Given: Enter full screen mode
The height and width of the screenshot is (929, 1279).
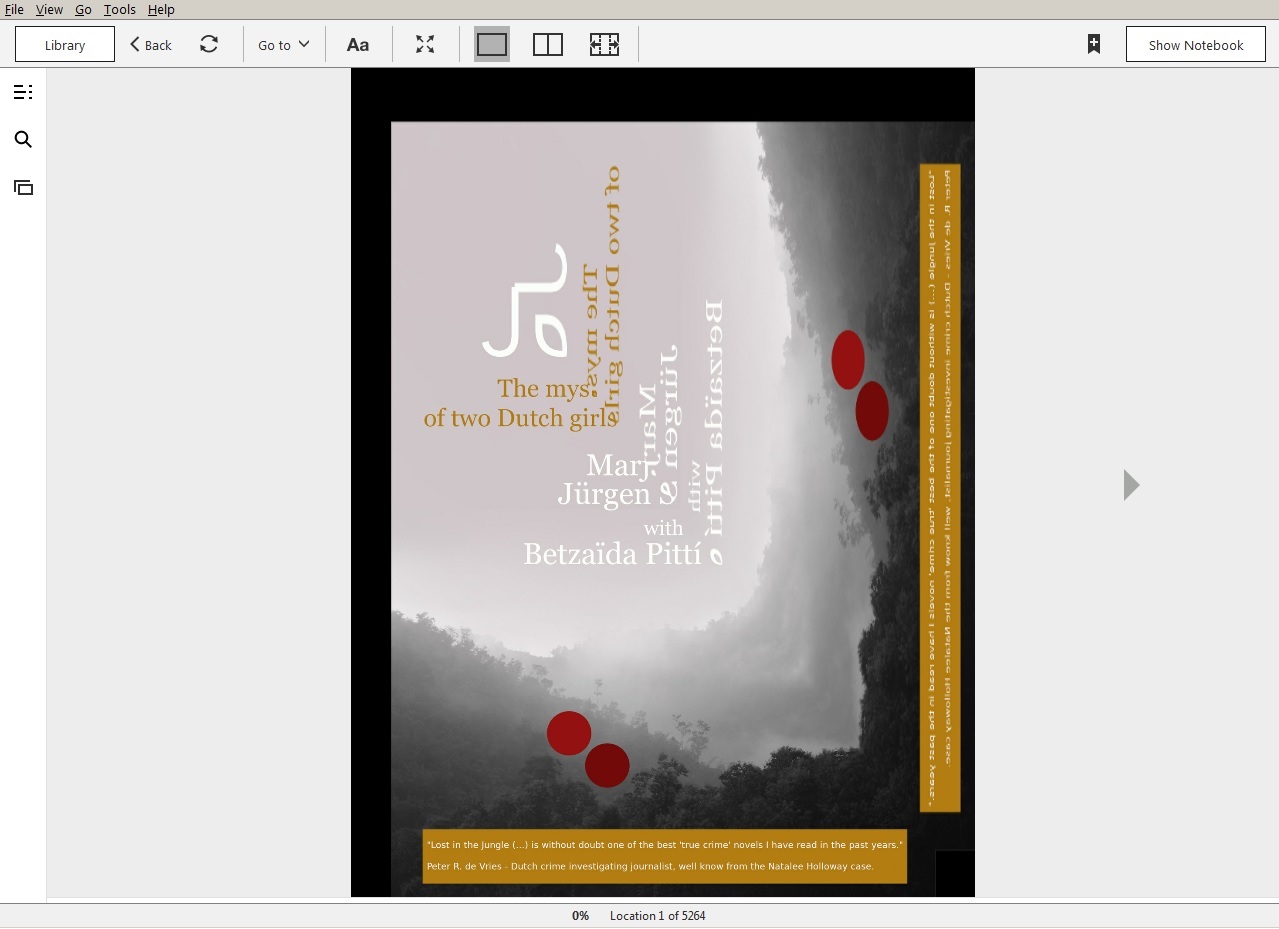Looking at the screenshot, I should click(x=425, y=45).
